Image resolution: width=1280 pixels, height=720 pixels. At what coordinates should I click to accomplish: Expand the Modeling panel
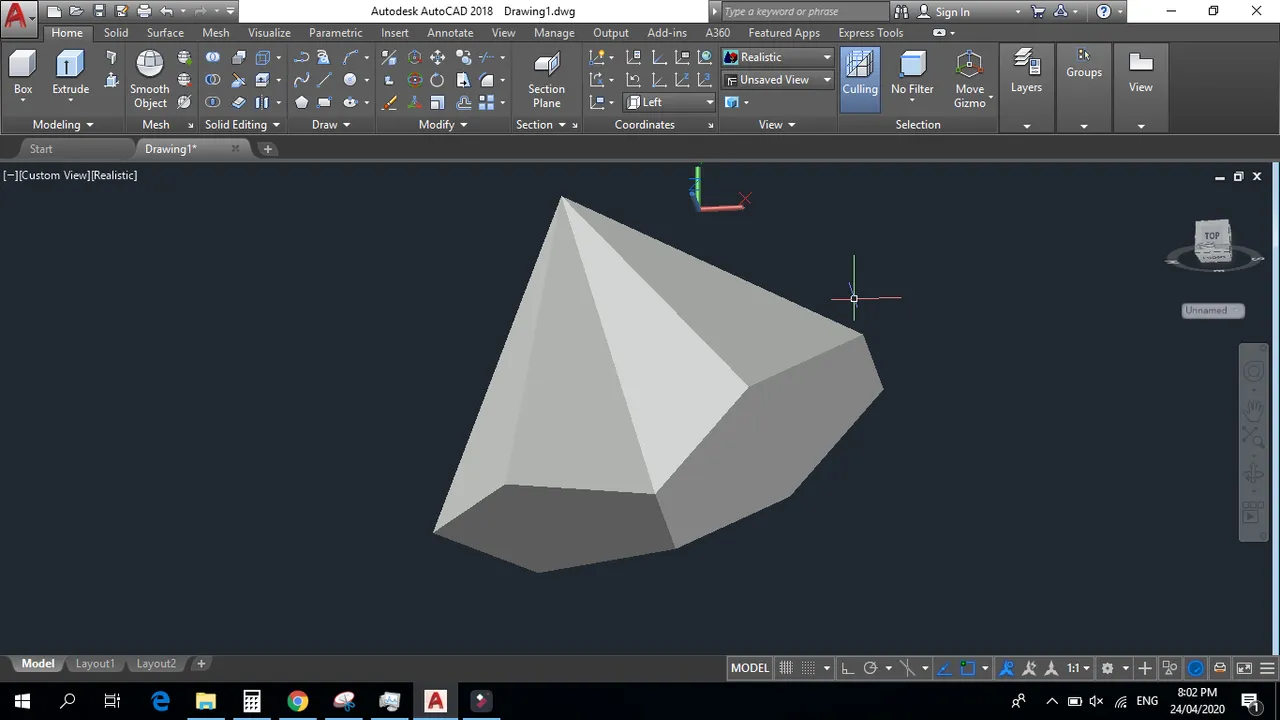(62, 124)
